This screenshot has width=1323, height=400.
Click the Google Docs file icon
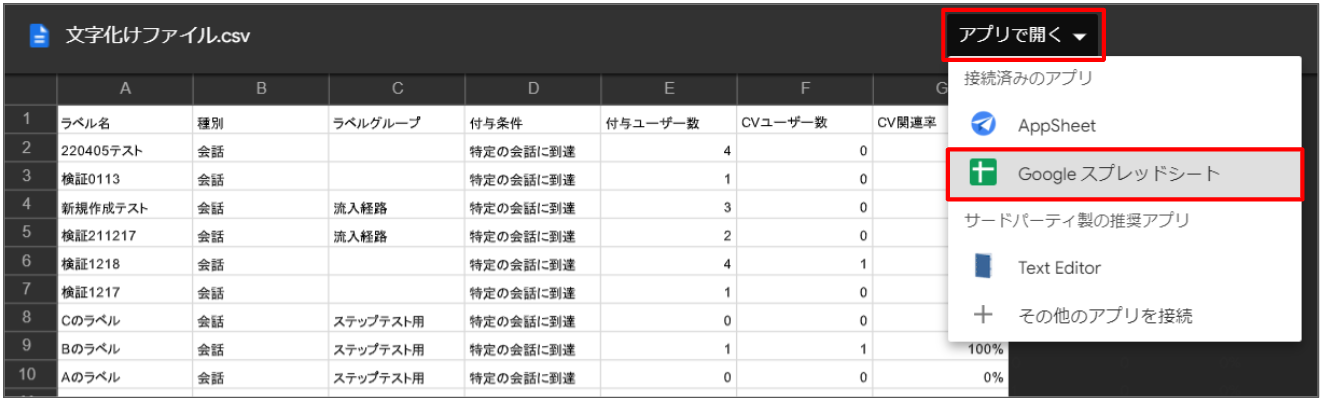click(39, 36)
